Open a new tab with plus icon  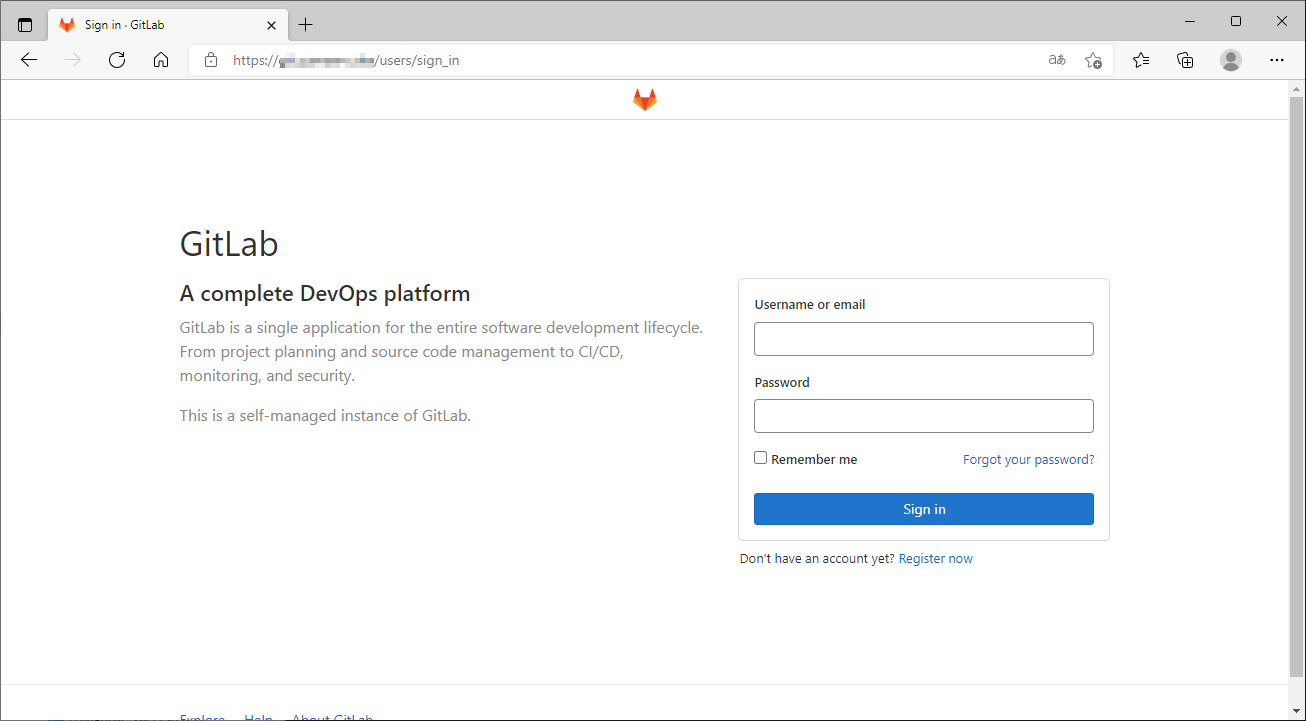[306, 25]
